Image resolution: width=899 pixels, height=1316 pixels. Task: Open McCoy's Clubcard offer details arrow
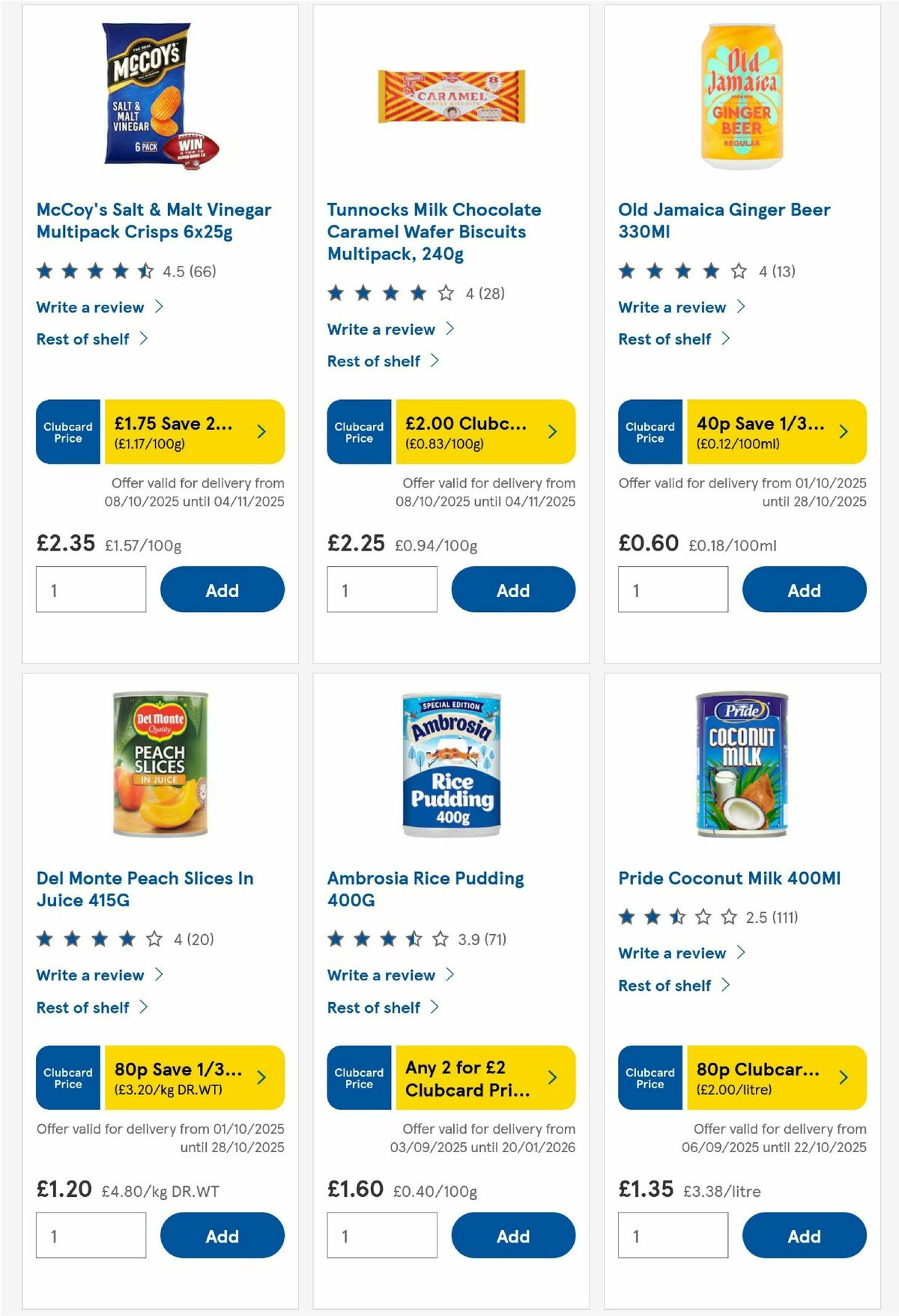pos(261,431)
